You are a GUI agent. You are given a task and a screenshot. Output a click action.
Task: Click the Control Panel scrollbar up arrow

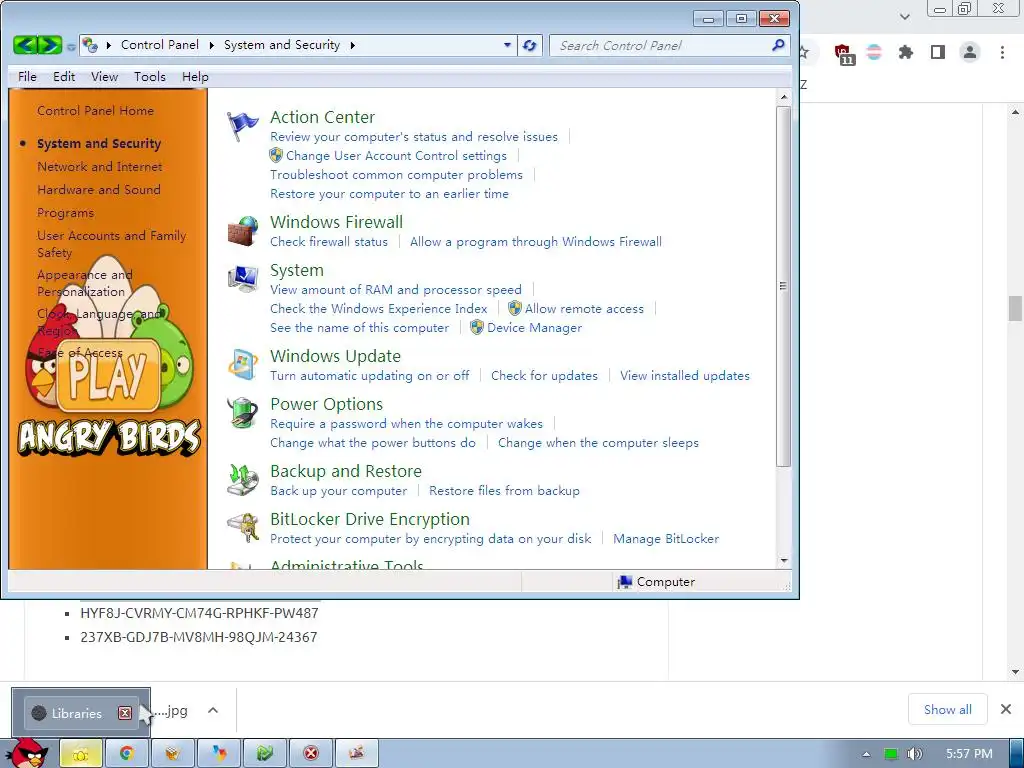click(x=784, y=97)
